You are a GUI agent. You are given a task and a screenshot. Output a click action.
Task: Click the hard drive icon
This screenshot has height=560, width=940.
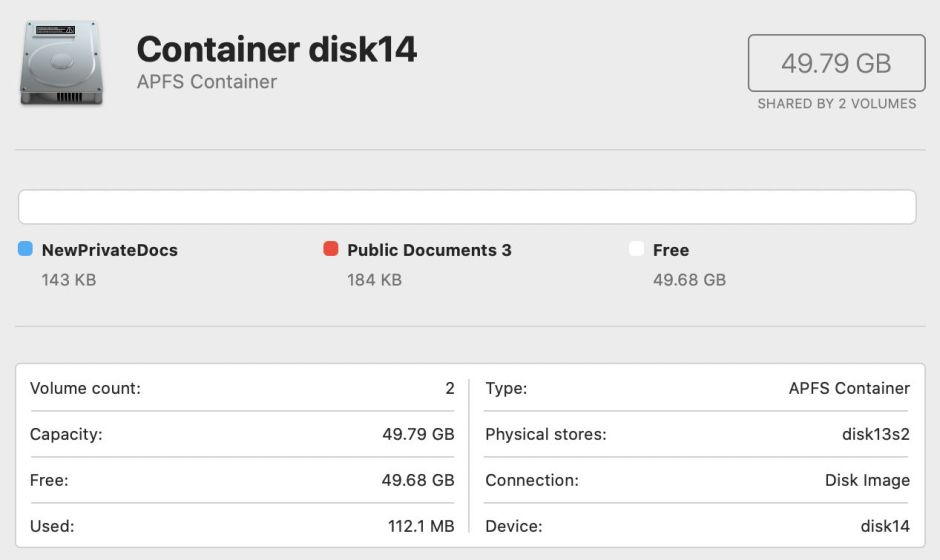click(60, 62)
